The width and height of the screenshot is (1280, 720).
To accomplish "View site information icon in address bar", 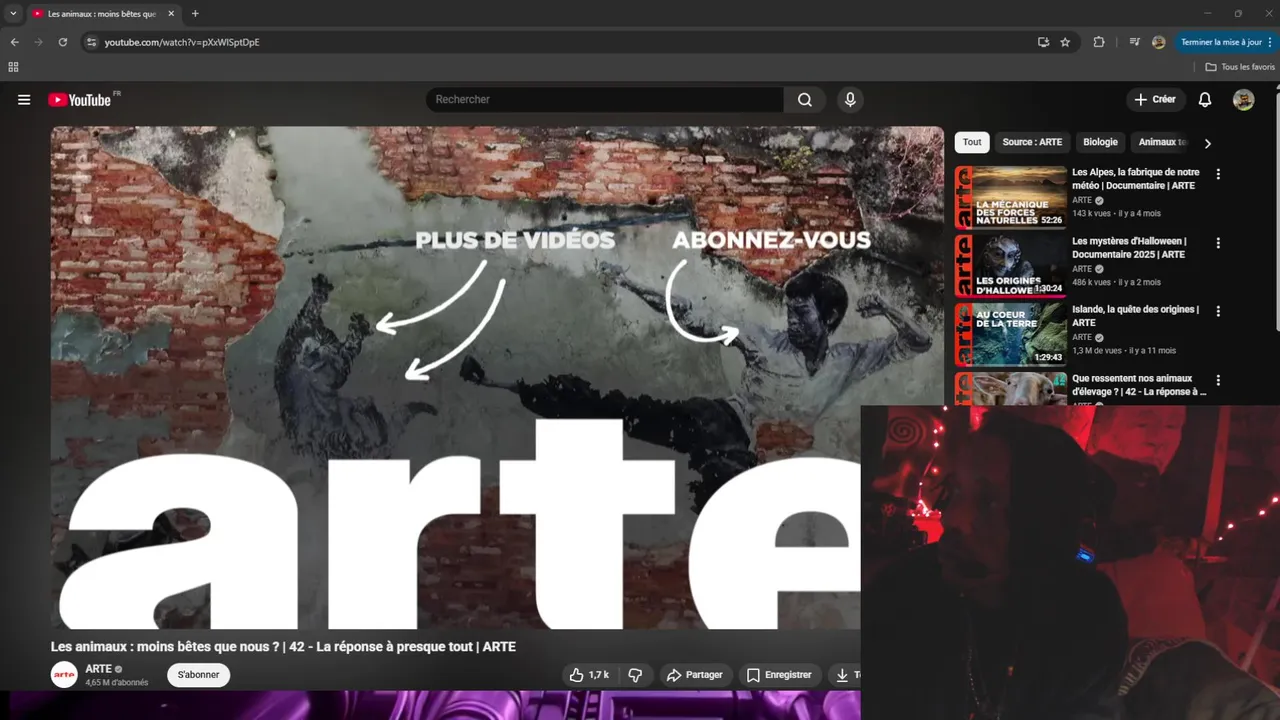I will click(x=91, y=42).
